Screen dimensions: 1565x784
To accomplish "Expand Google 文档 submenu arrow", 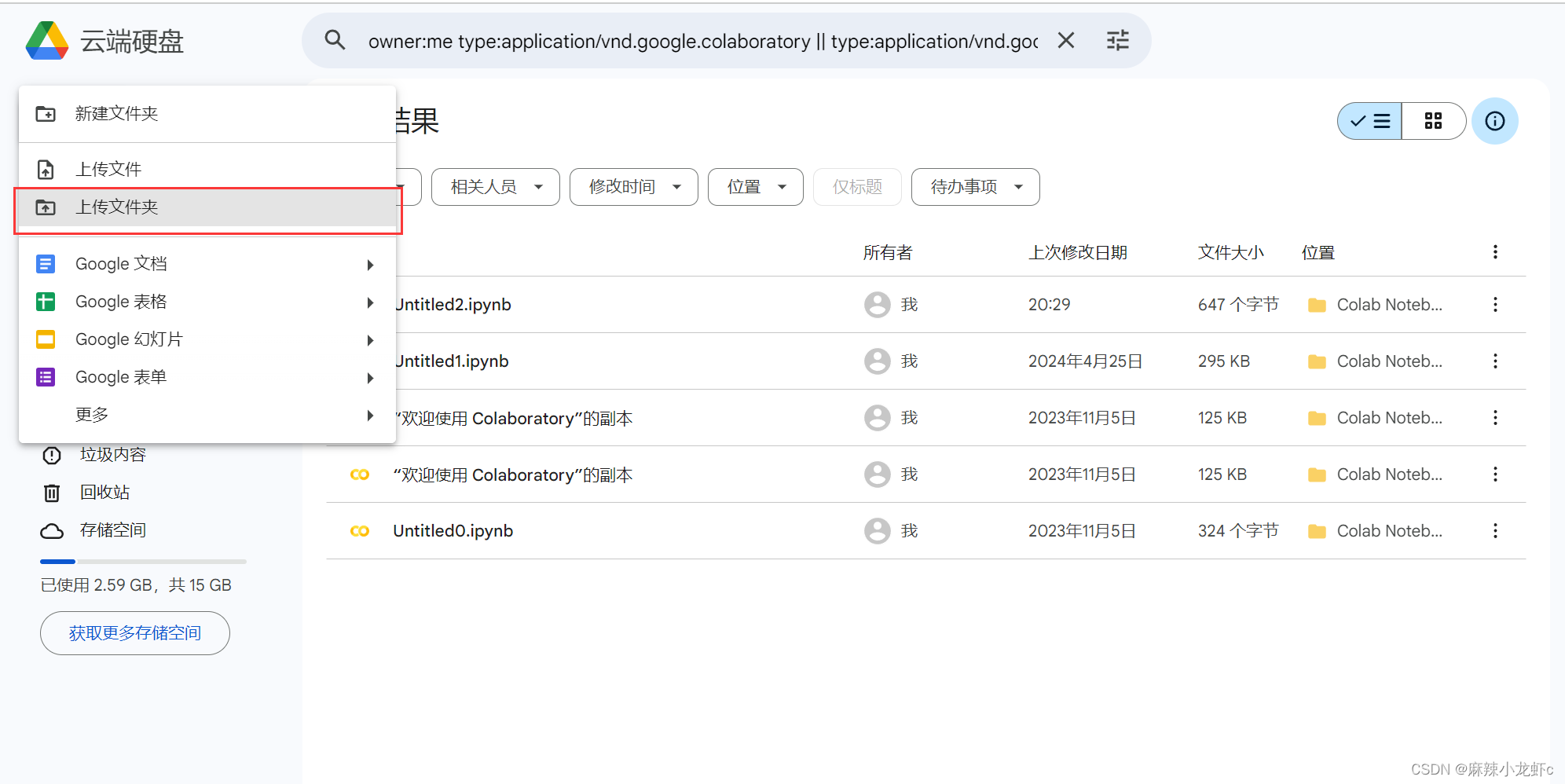I will coord(370,265).
